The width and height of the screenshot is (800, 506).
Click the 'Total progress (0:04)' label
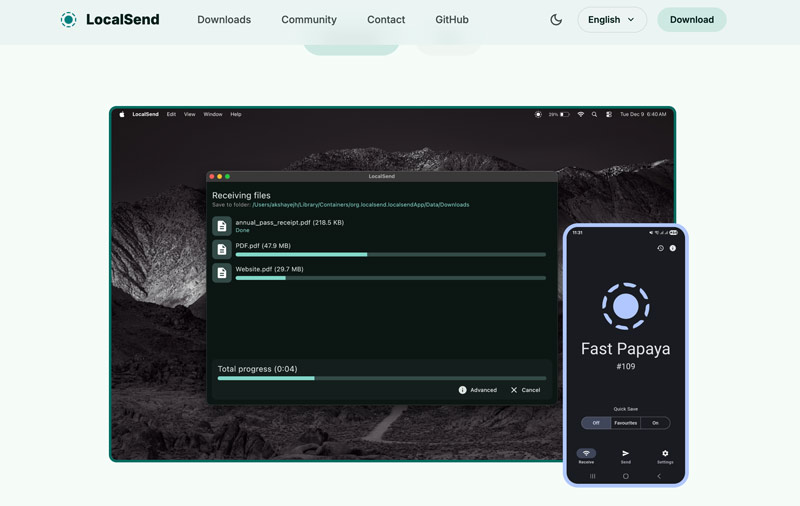tap(257, 369)
